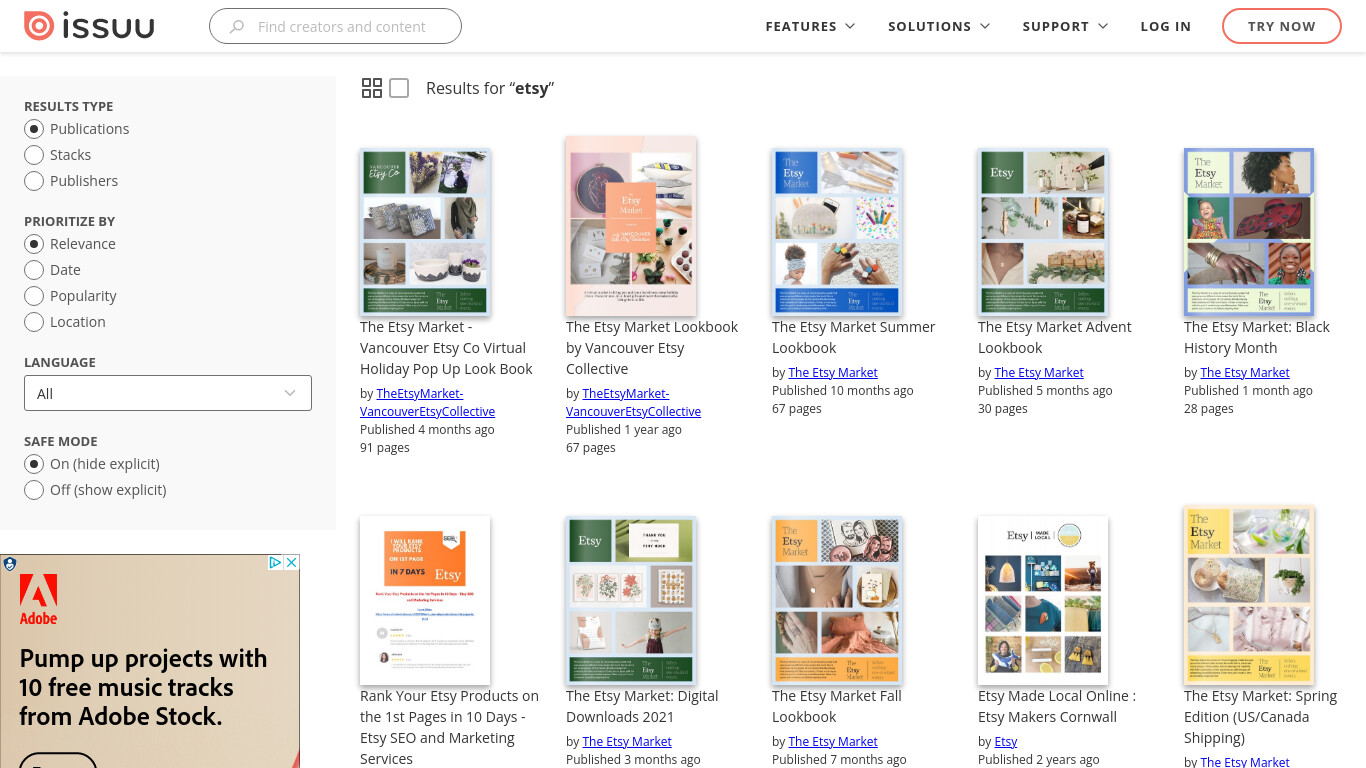Open Etsy Market Summer Lookbook thumbnail

[837, 232]
